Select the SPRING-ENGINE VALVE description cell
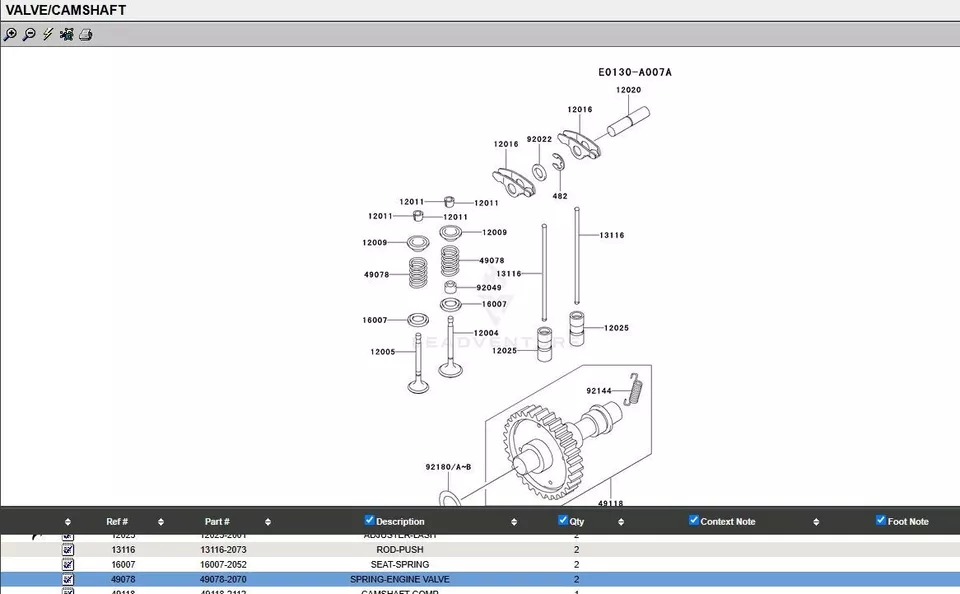The height and width of the screenshot is (594, 960). (x=399, y=579)
